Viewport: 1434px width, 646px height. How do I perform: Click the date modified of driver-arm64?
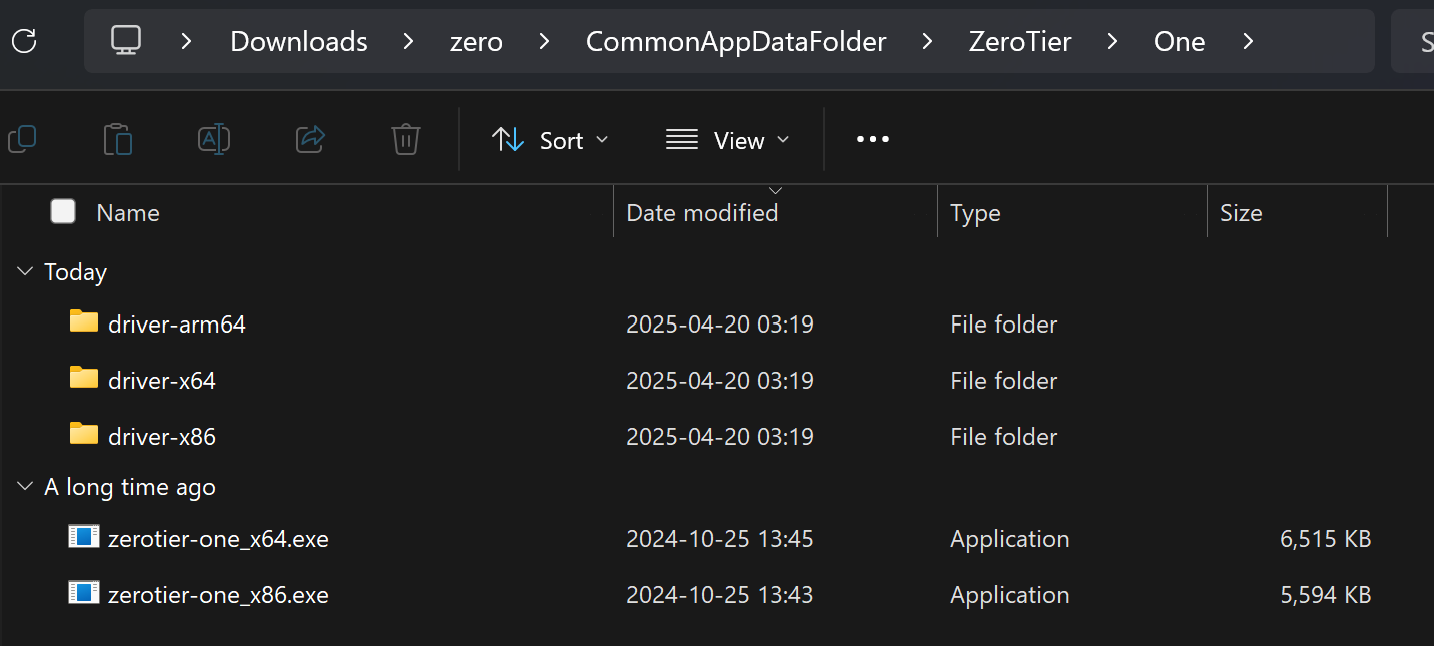[720, 324]
